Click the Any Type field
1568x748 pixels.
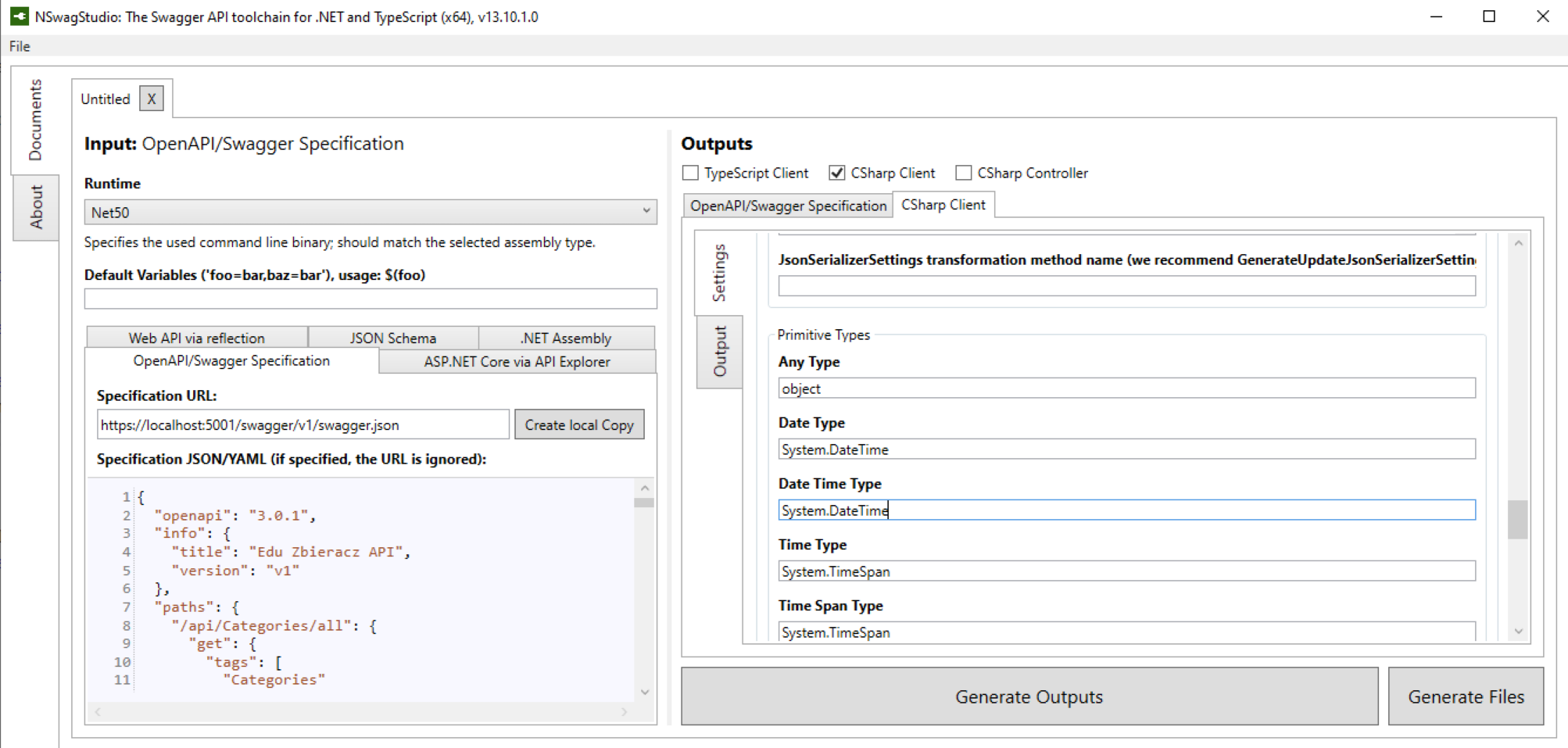pyautogui.click(x=1126, y=388)
